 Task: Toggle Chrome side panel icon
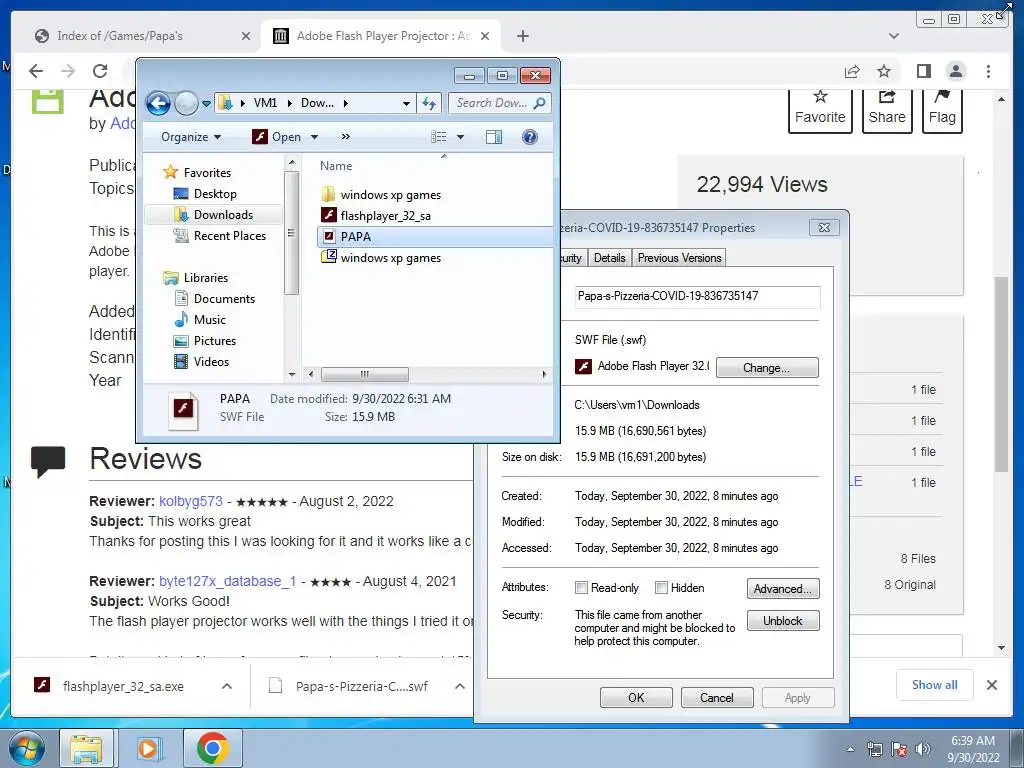923,71
